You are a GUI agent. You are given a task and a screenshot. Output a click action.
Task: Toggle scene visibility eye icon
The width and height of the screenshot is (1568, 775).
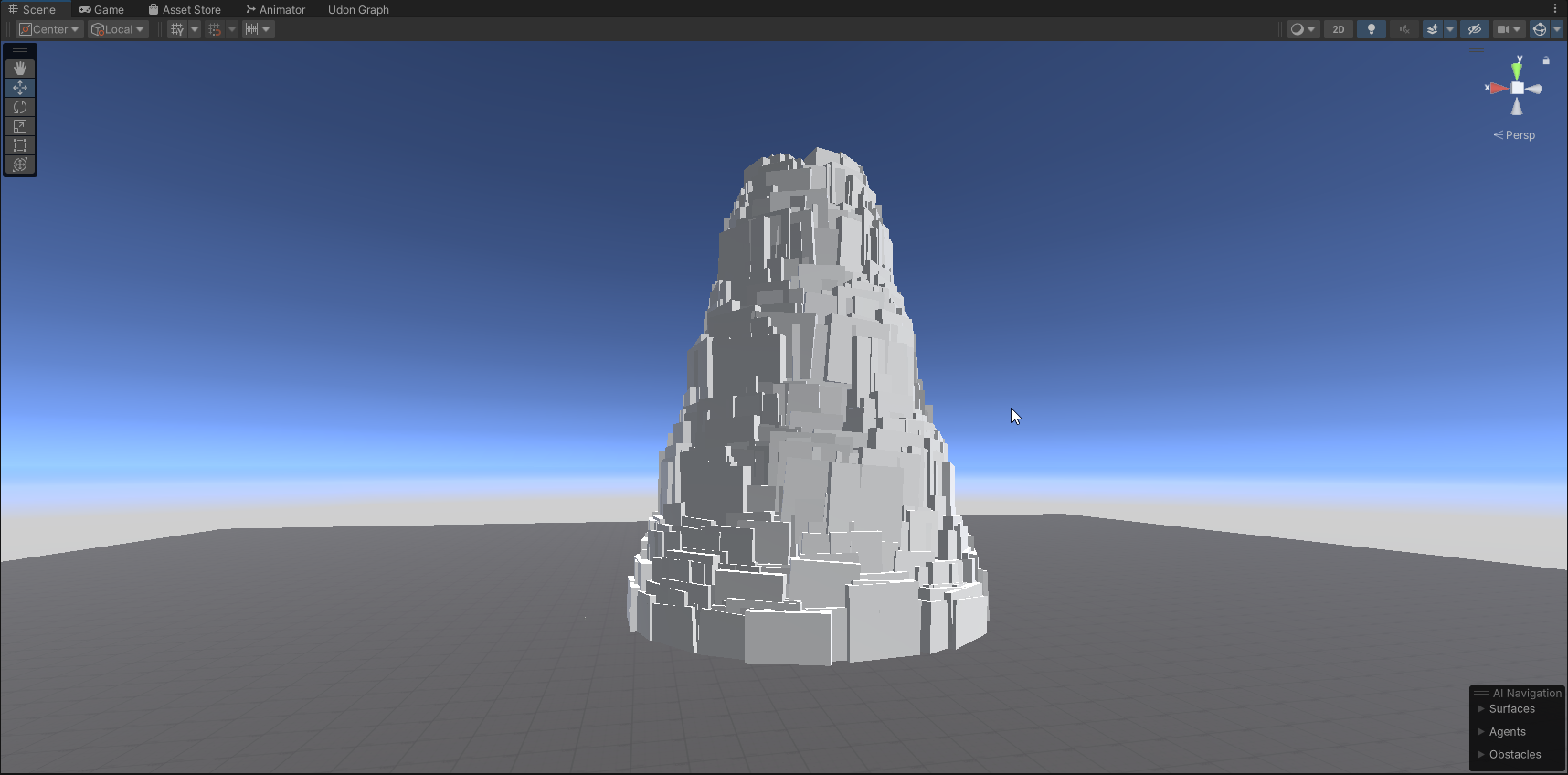tap(1474, 29)
